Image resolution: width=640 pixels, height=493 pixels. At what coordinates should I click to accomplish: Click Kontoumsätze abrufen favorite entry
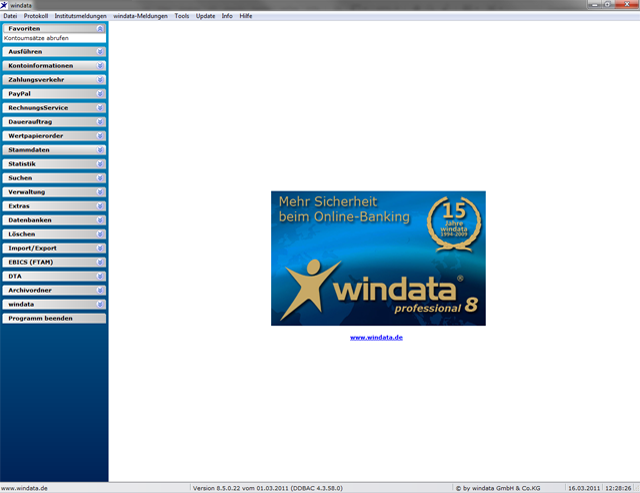(x=36, y=38)
